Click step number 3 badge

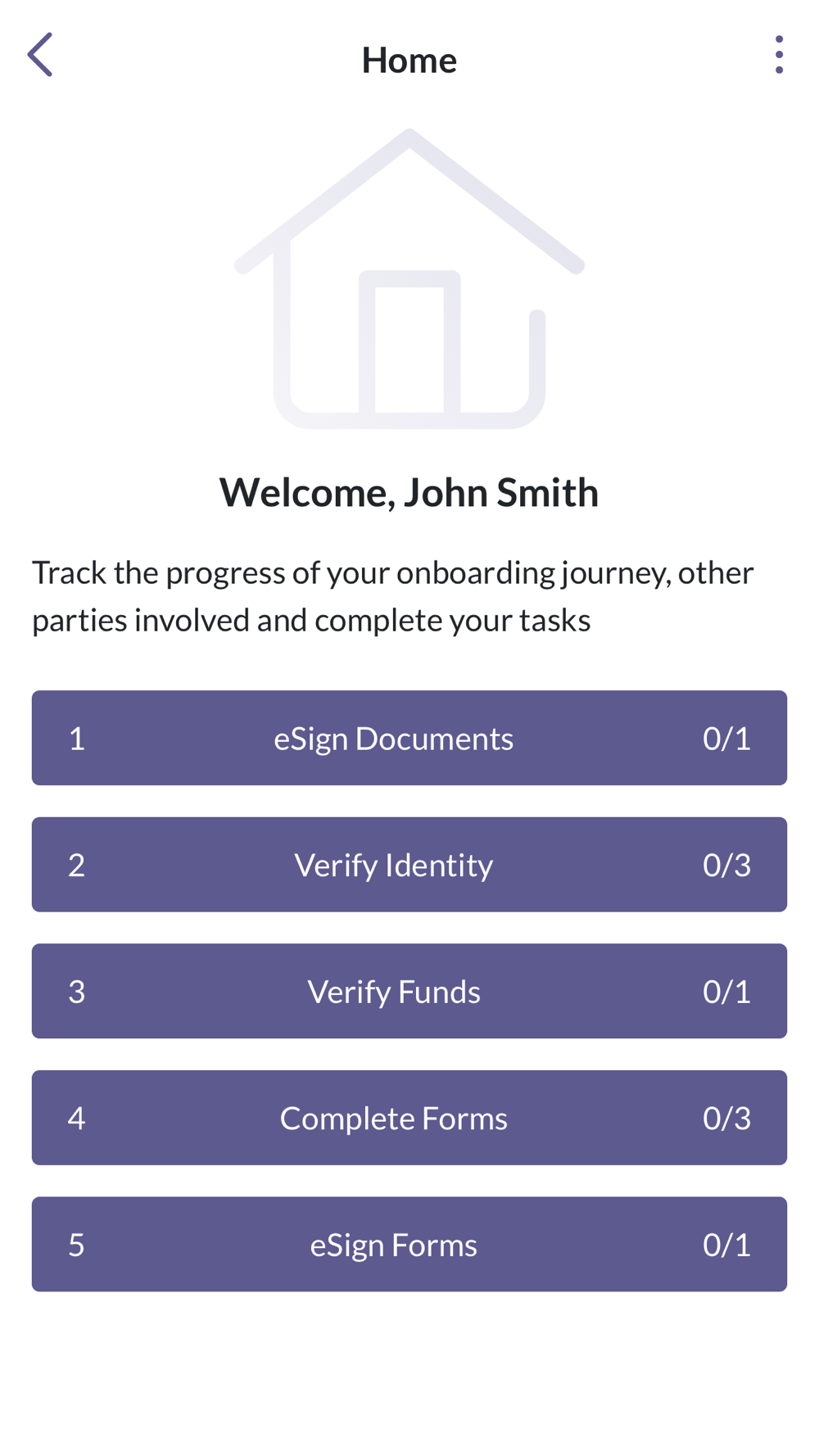76,992
